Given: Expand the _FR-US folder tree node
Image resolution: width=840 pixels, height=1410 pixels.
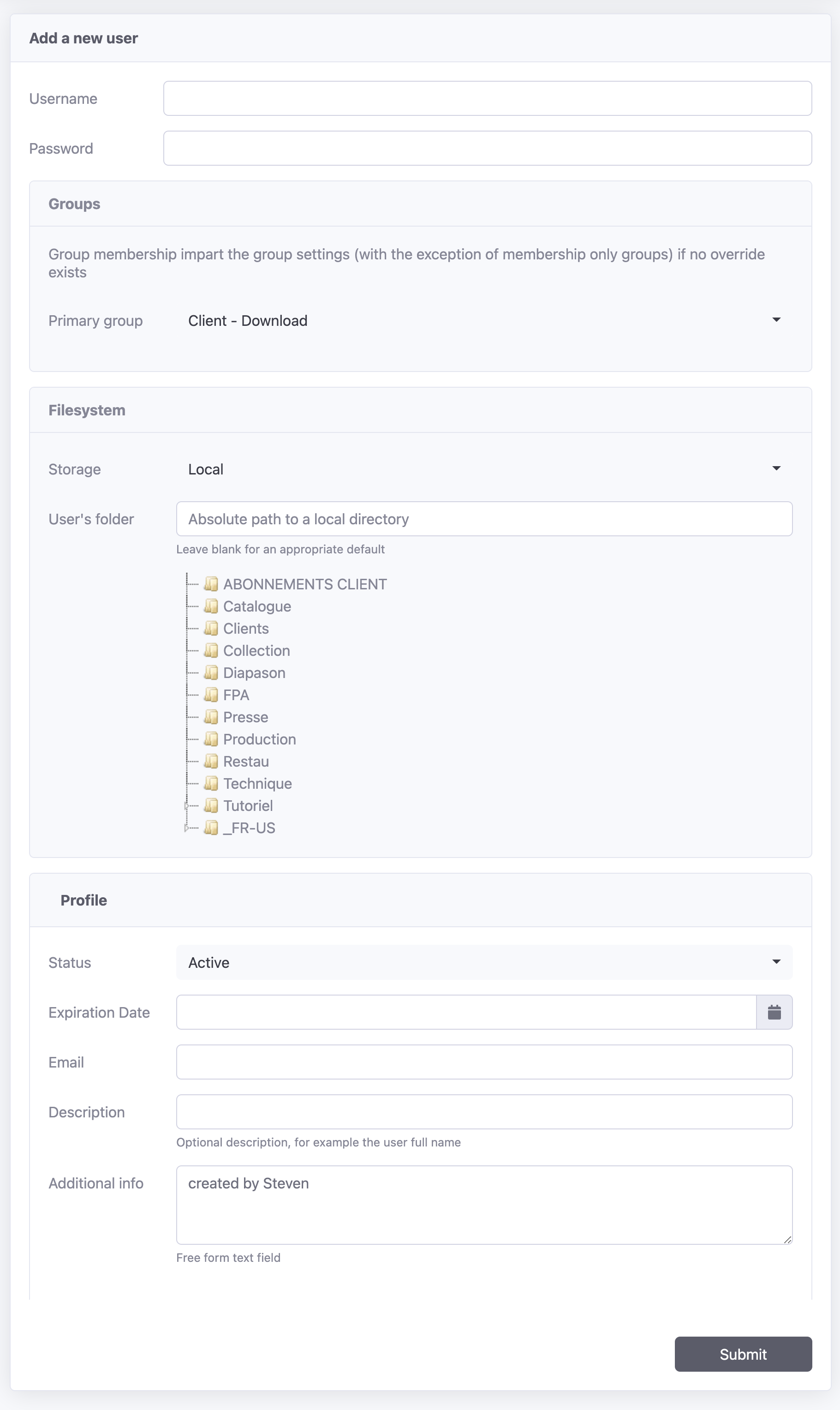Looking at the screenshot, I should click(x=186, y=828).
